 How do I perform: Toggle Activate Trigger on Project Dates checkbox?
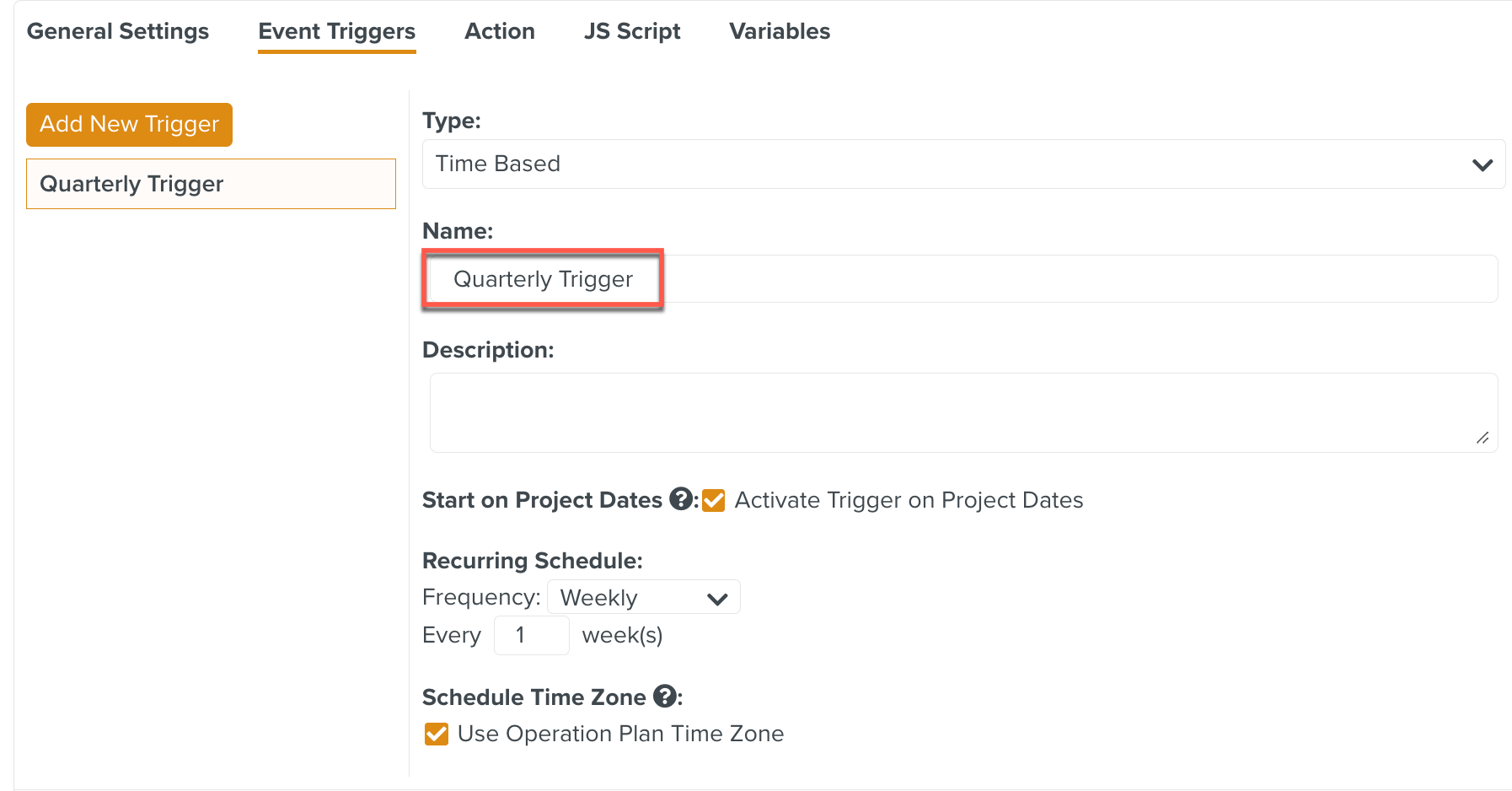714,500
